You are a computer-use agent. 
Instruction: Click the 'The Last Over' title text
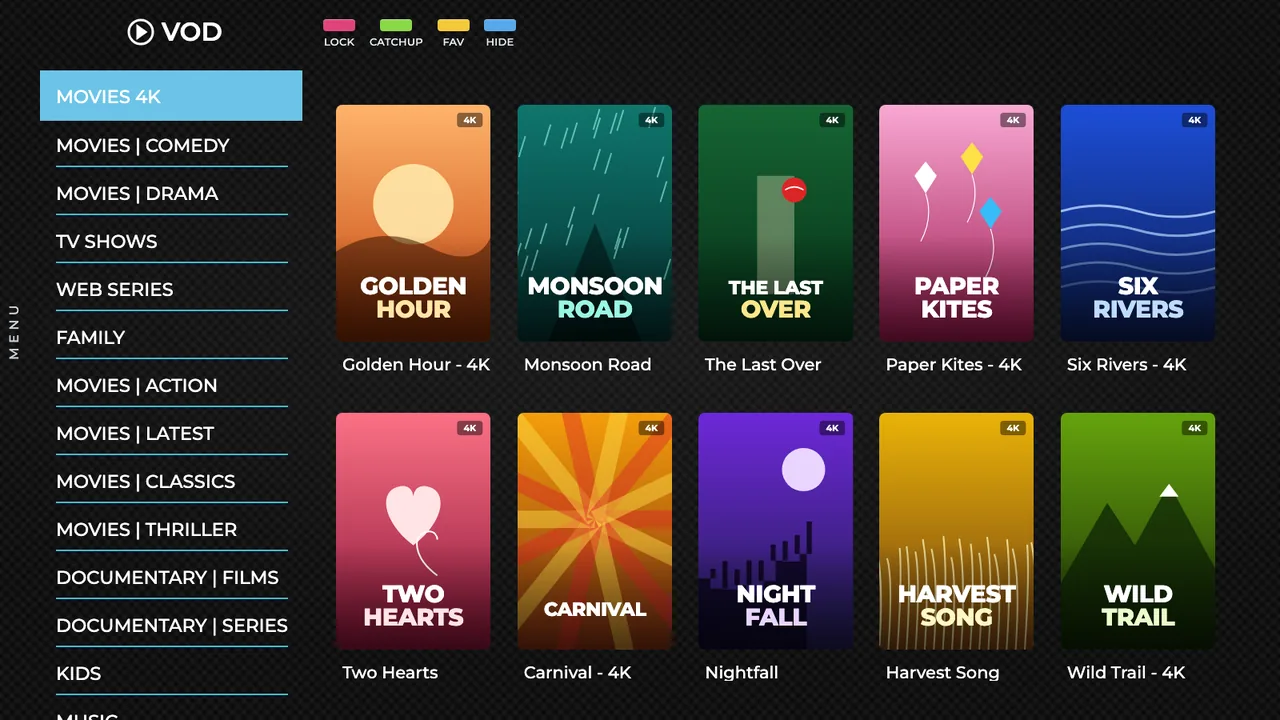pos(763,365)
